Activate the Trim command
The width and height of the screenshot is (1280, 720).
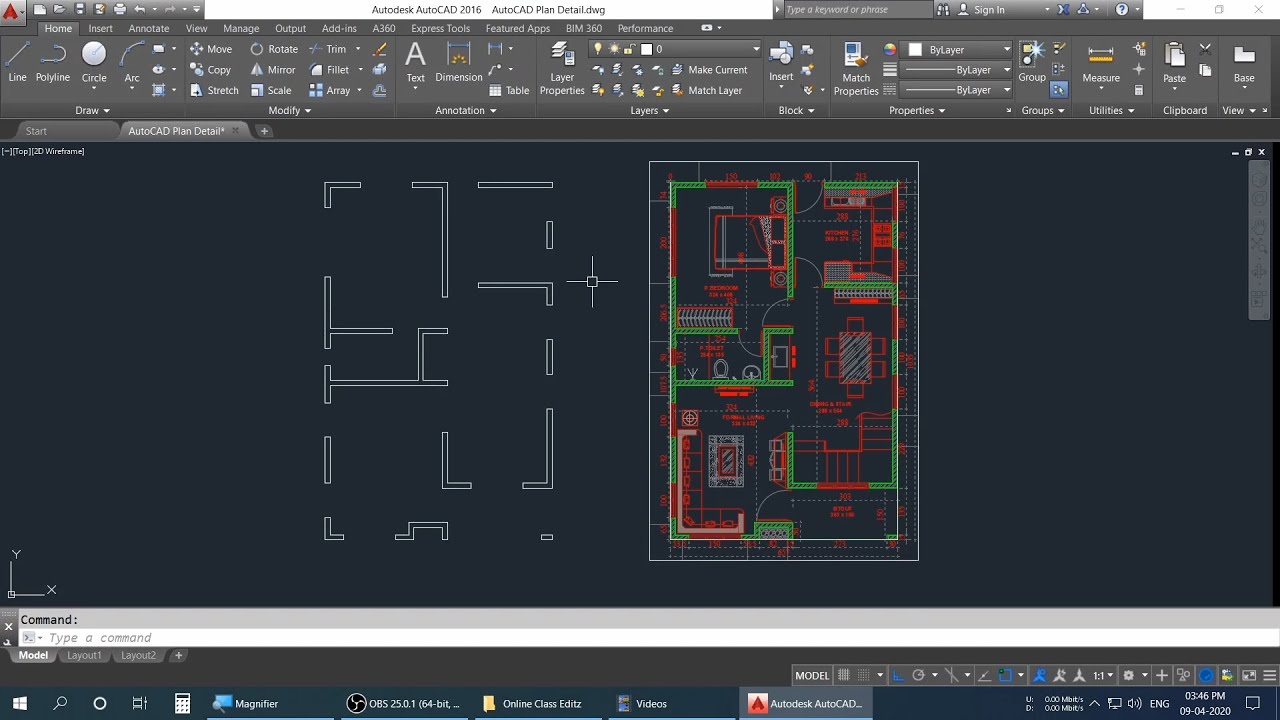pos(328,49)
